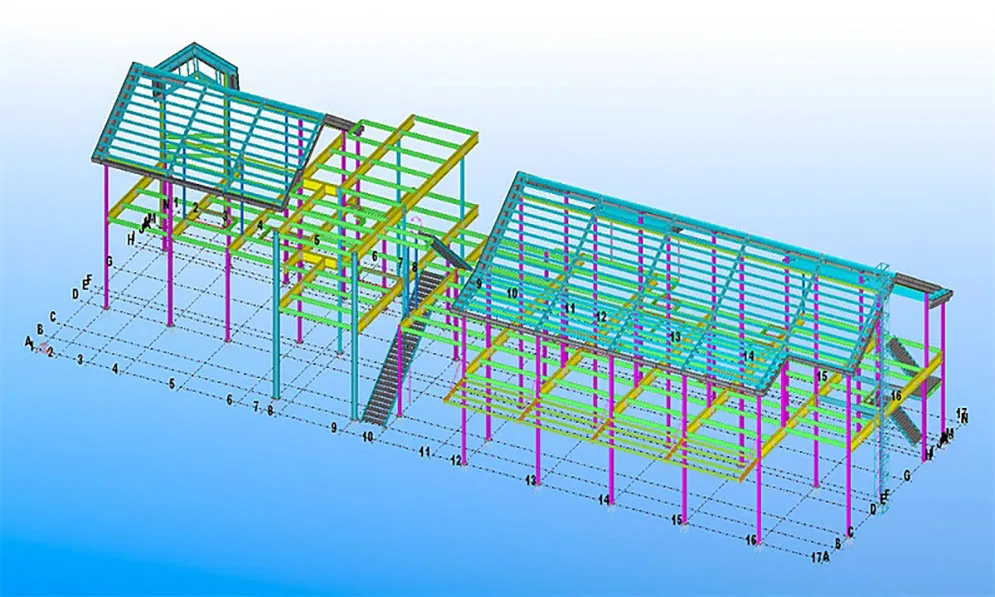995x597 pixels.
Task: Click grid line label N near the top left
Action: pyautogui.click(x=165, y=203)
